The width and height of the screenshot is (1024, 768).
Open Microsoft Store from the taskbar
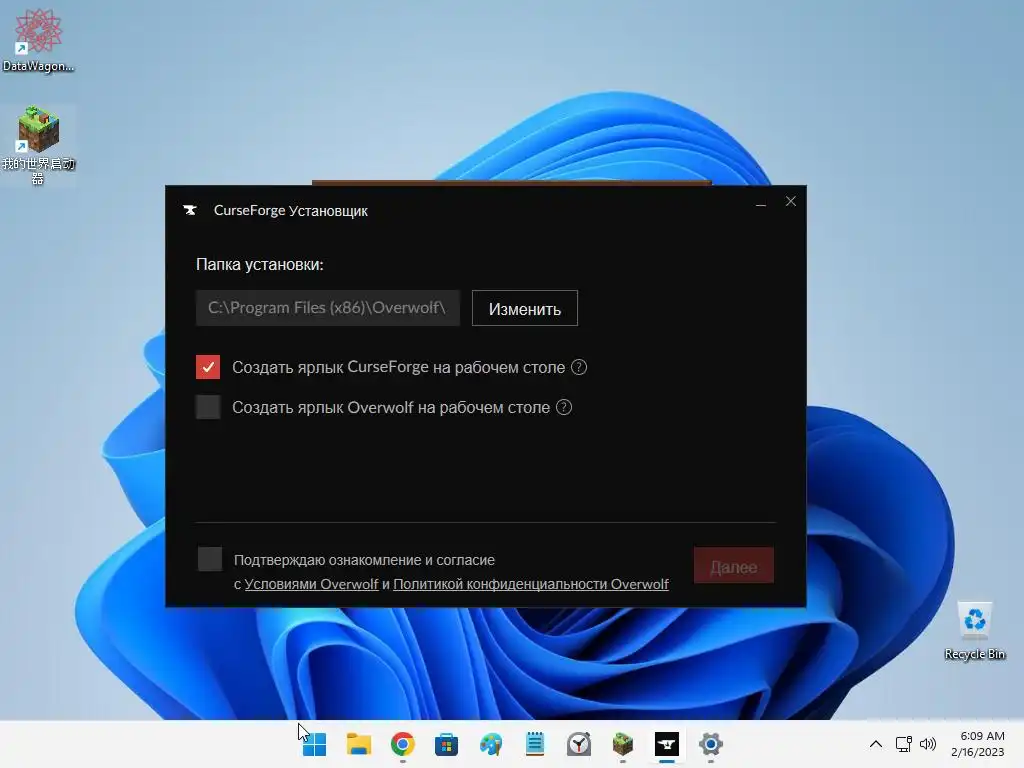pyautogui.click(x=447, y=744)
